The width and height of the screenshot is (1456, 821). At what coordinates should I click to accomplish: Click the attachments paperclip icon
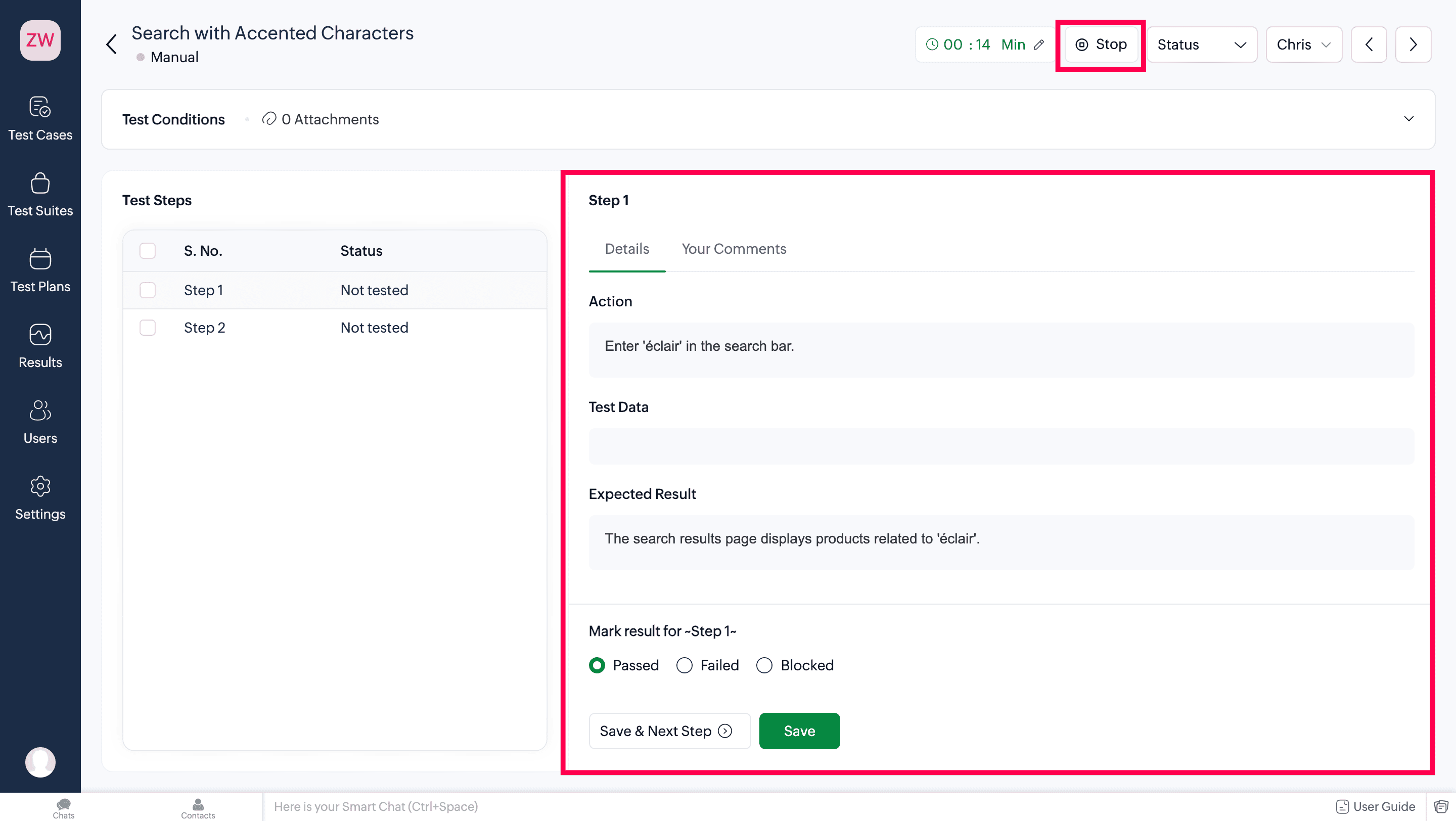[x=269, y=119]
